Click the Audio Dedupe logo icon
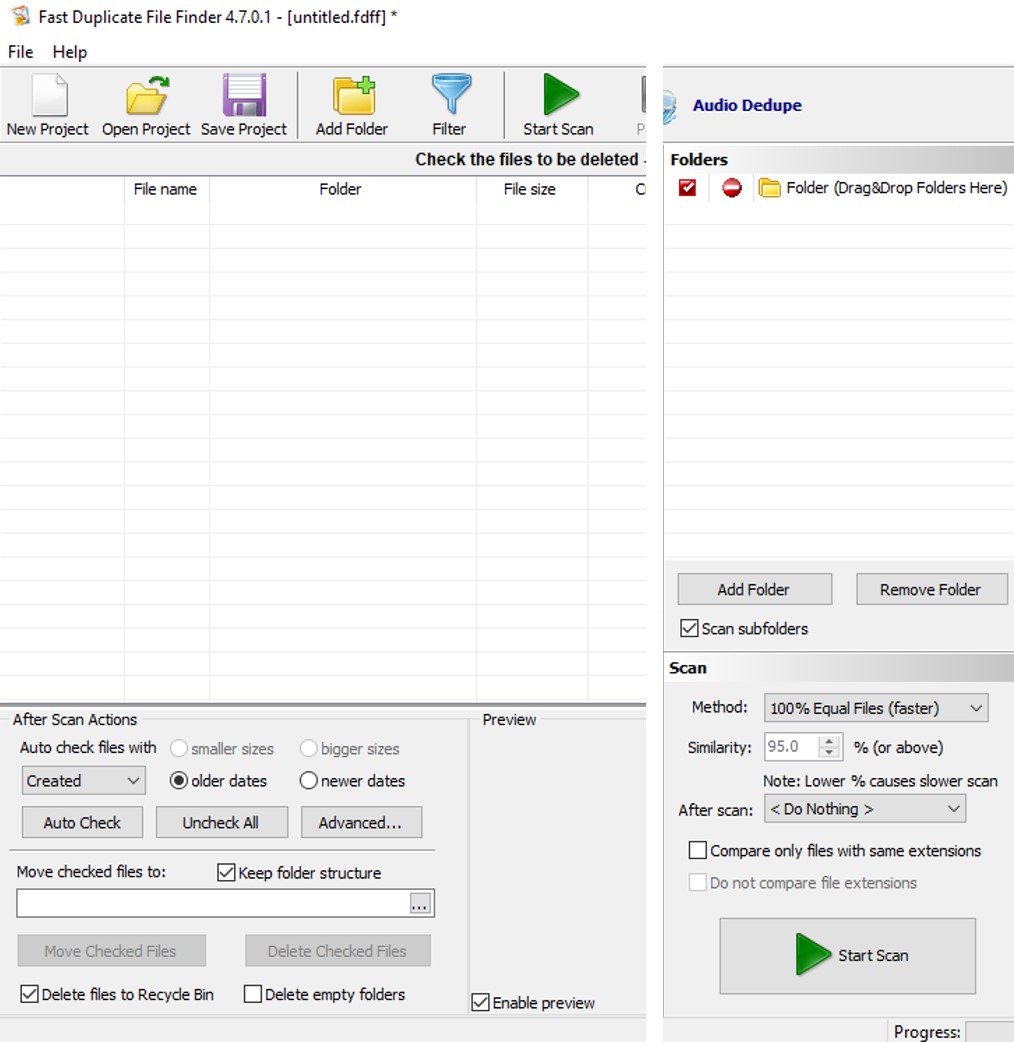Screen dimensions: 1014x1042 tap(670, 106)
